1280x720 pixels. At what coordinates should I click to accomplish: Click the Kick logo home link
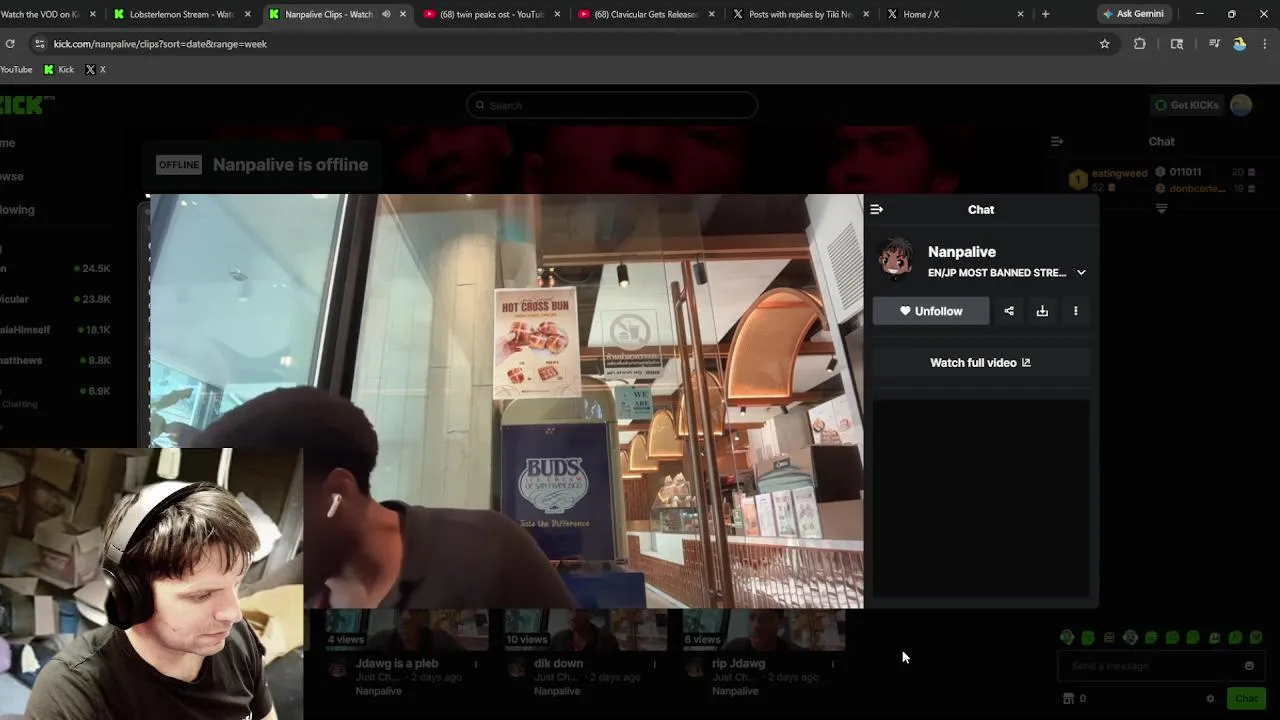[21, 105]
